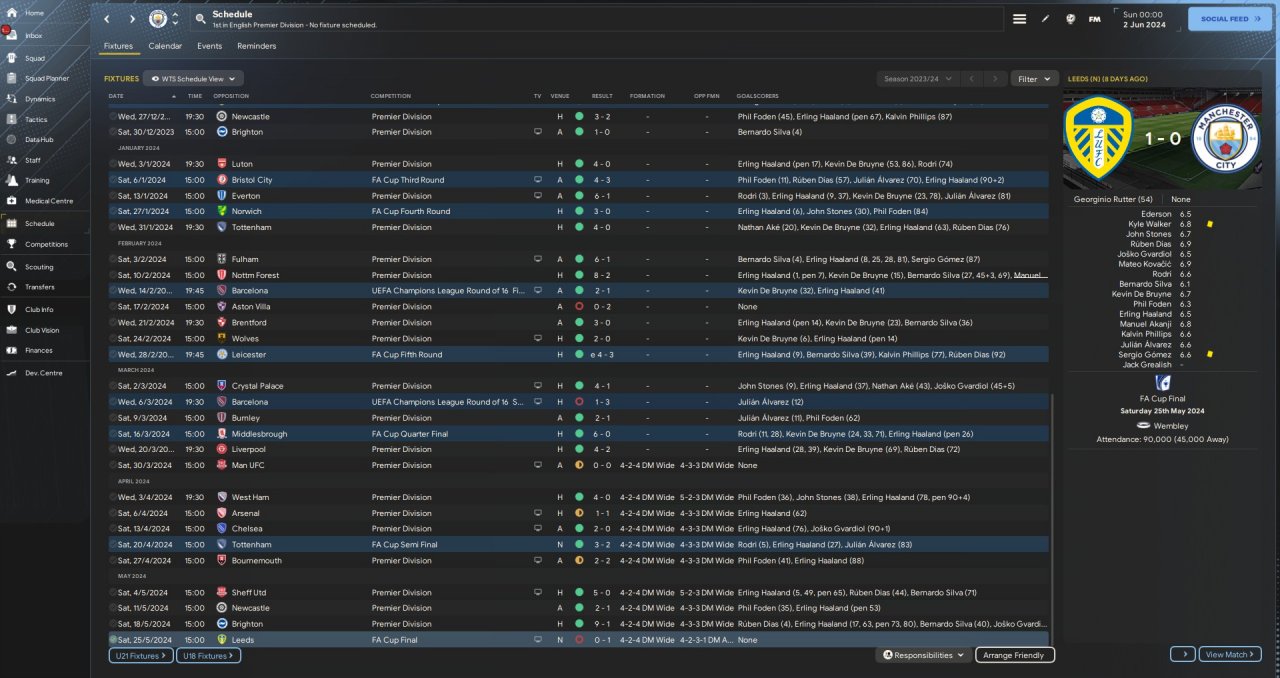This screenshot has height=678, width=1280.
Task: Open the Medical Centre section
Action: pos(48,201)
